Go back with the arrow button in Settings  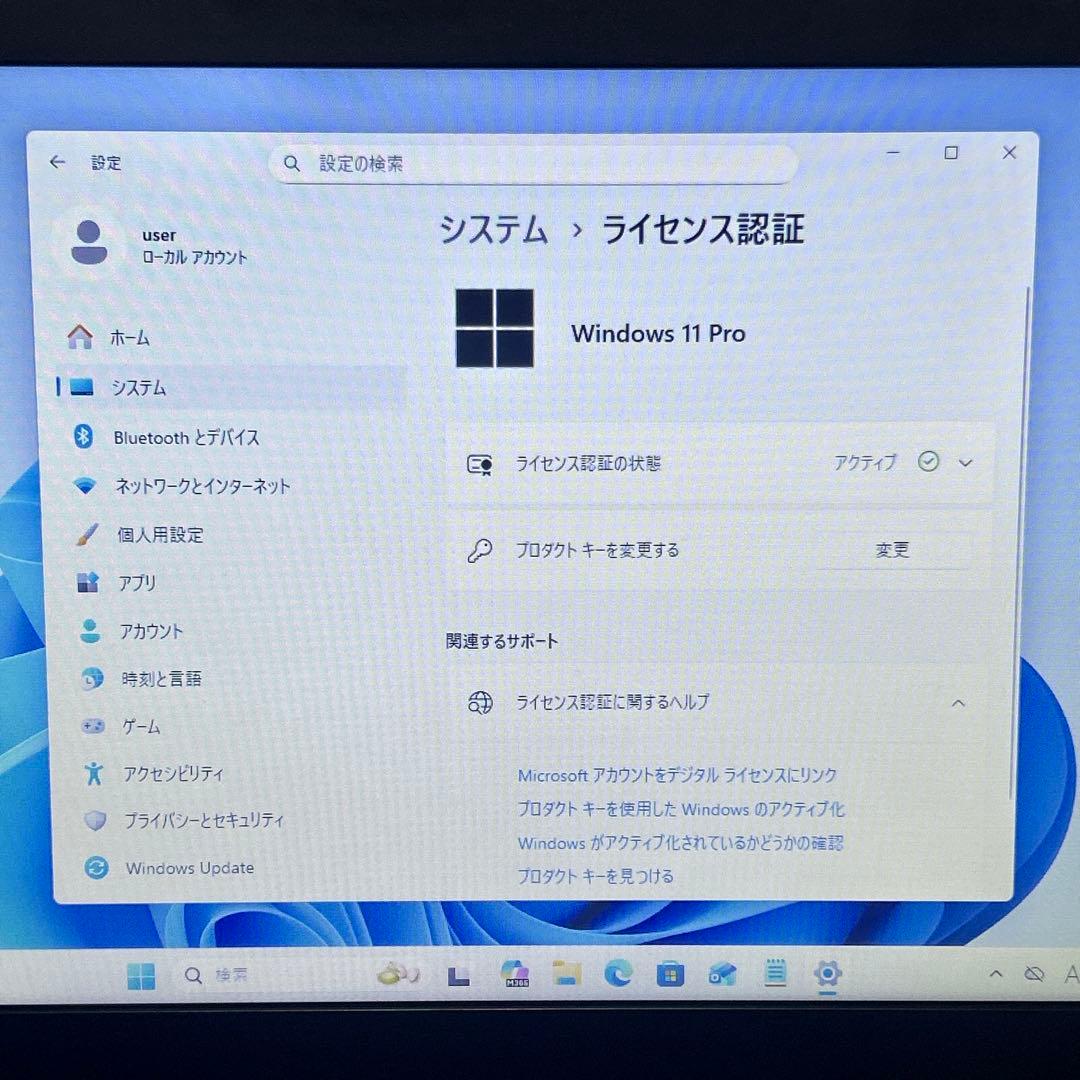click(58, 163)
